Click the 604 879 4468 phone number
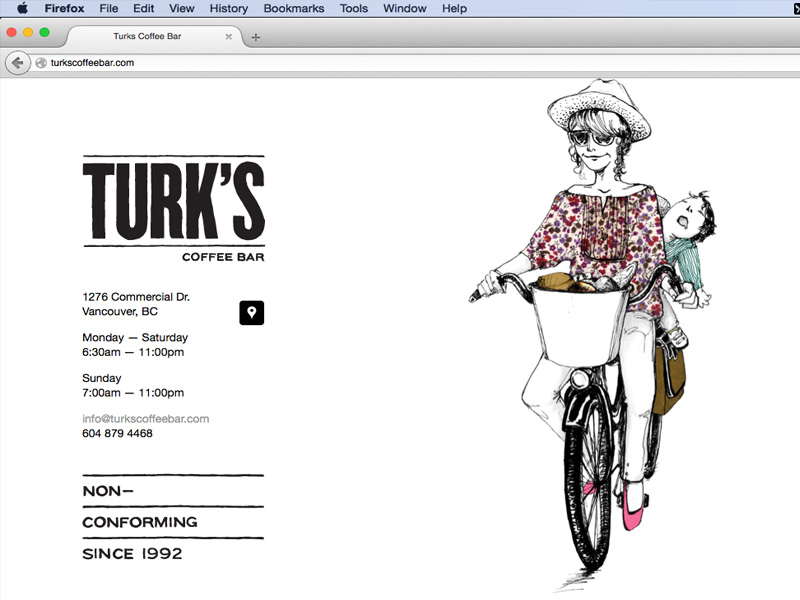 click(x=117, y=433)
